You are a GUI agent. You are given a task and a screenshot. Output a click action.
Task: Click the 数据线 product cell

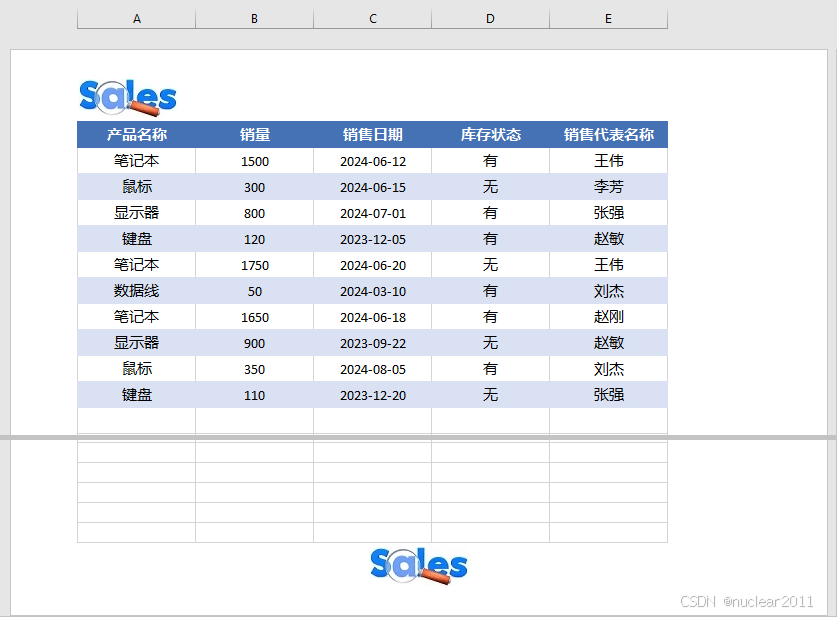[137, 291]
